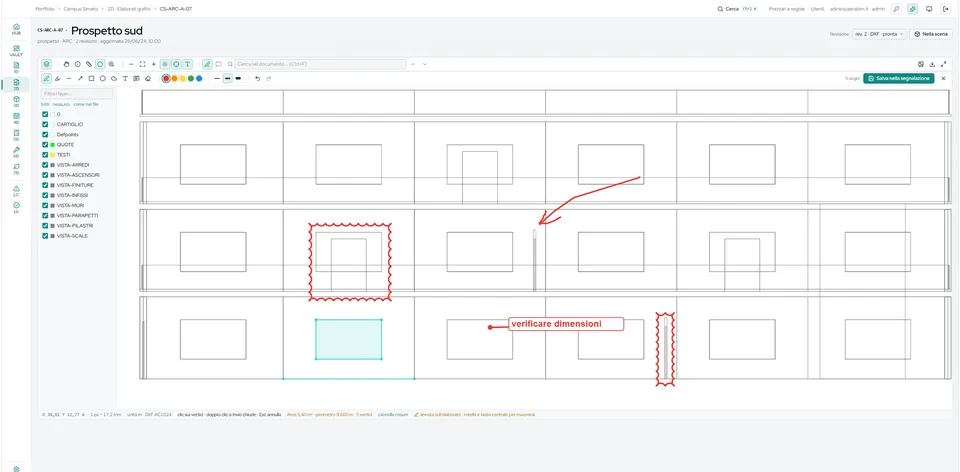Open the 3D section in sidebar
This screenshot has width=960, height=472.
point(17,101)
